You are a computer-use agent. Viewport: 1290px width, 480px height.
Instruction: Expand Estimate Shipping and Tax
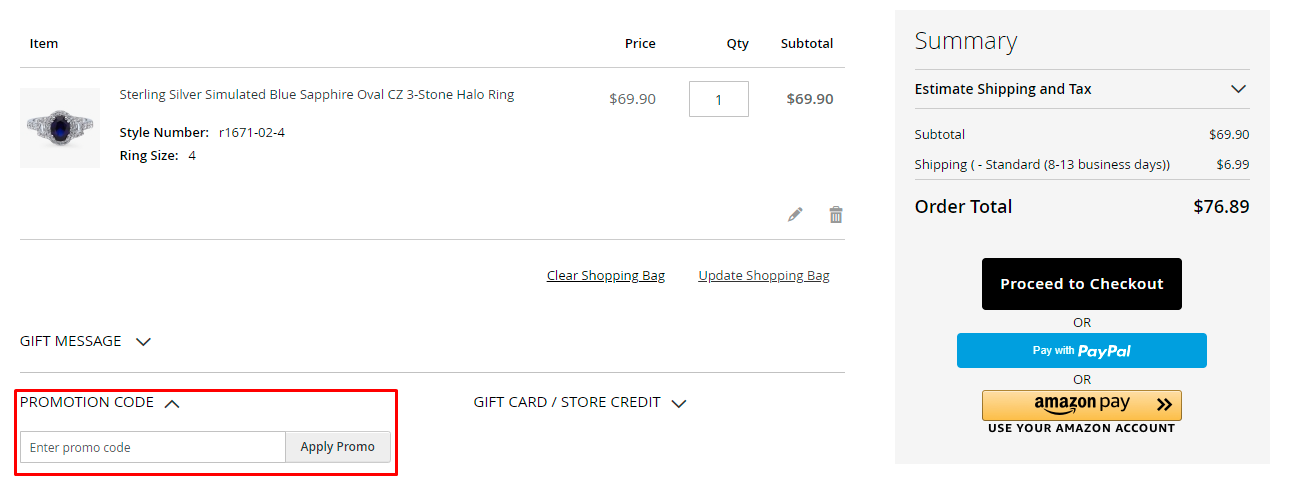[1081, 89]
